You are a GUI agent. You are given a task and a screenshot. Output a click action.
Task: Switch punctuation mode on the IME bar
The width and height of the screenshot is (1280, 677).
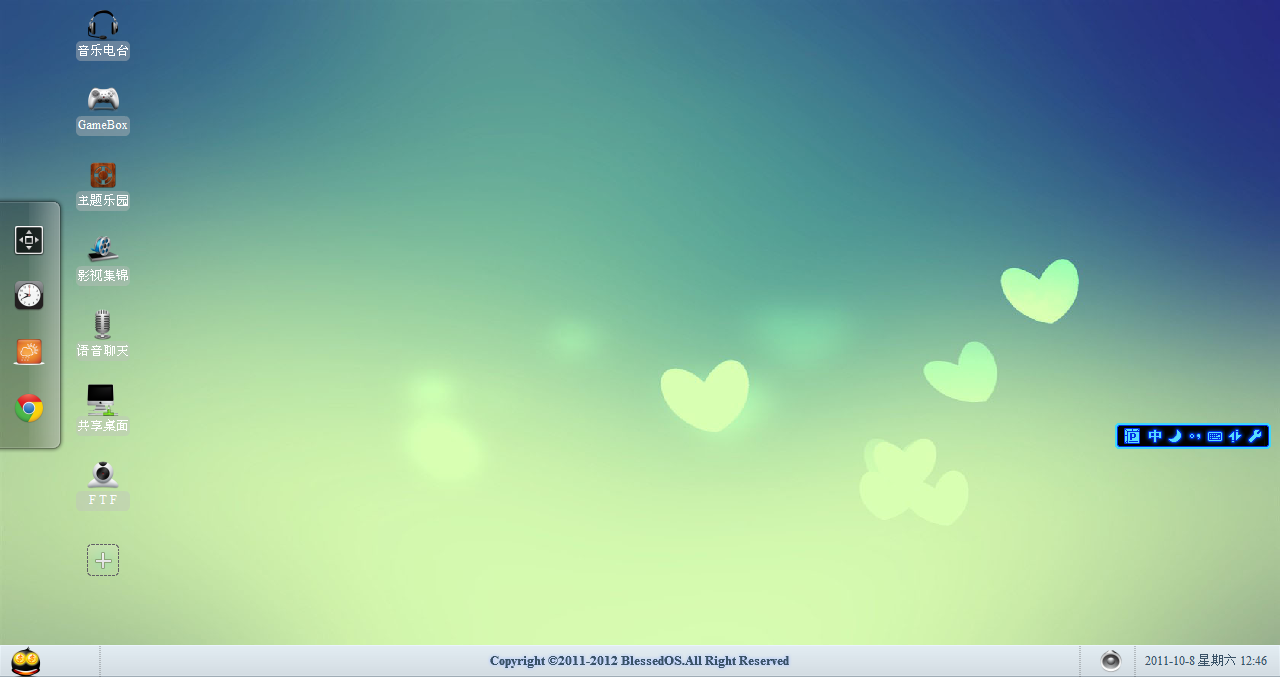(x=1194, y=436)
